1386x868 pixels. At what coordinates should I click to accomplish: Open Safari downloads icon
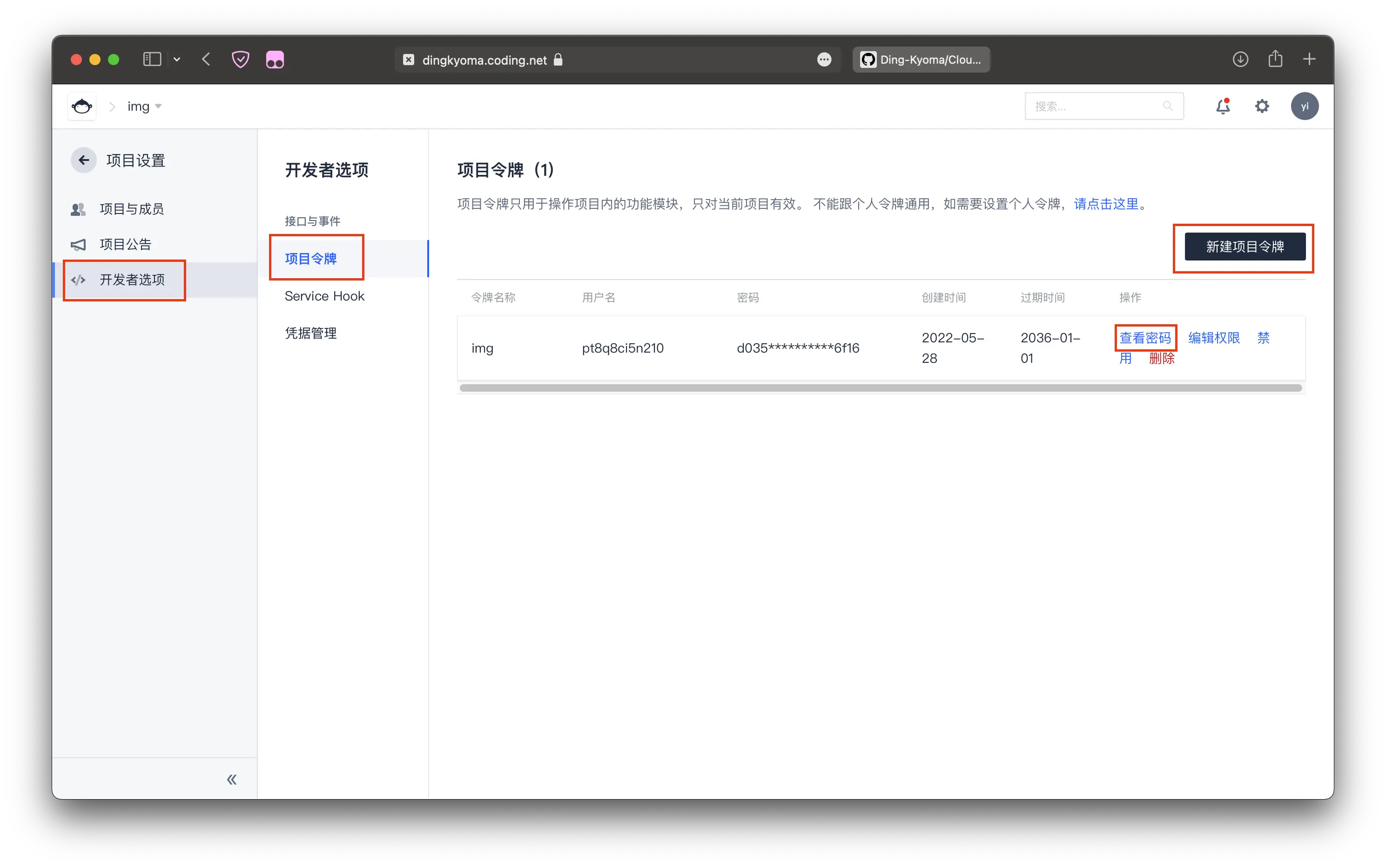click(x=1240, y=59)
